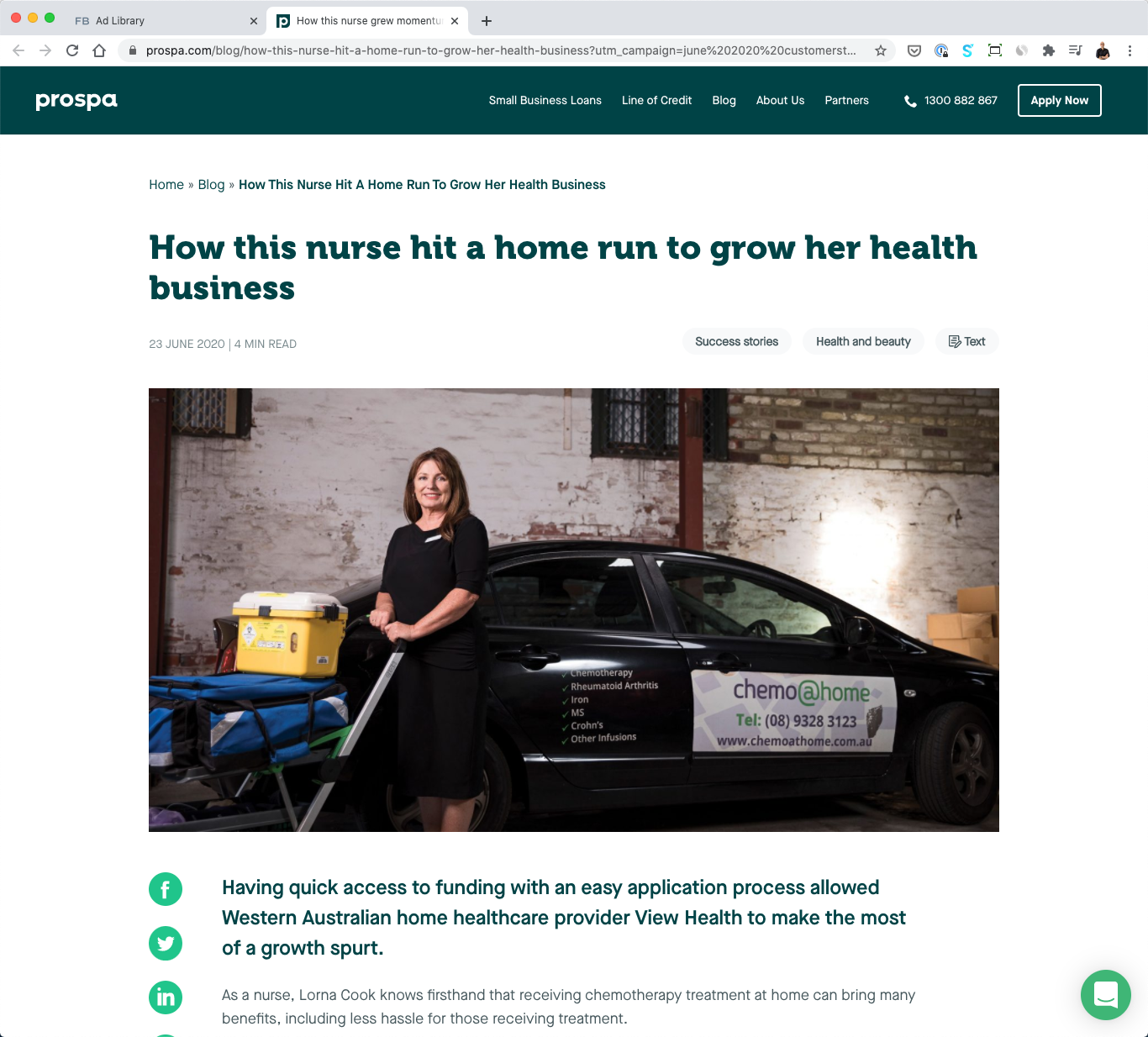Click the nurse and car hero image

[574, 610]
